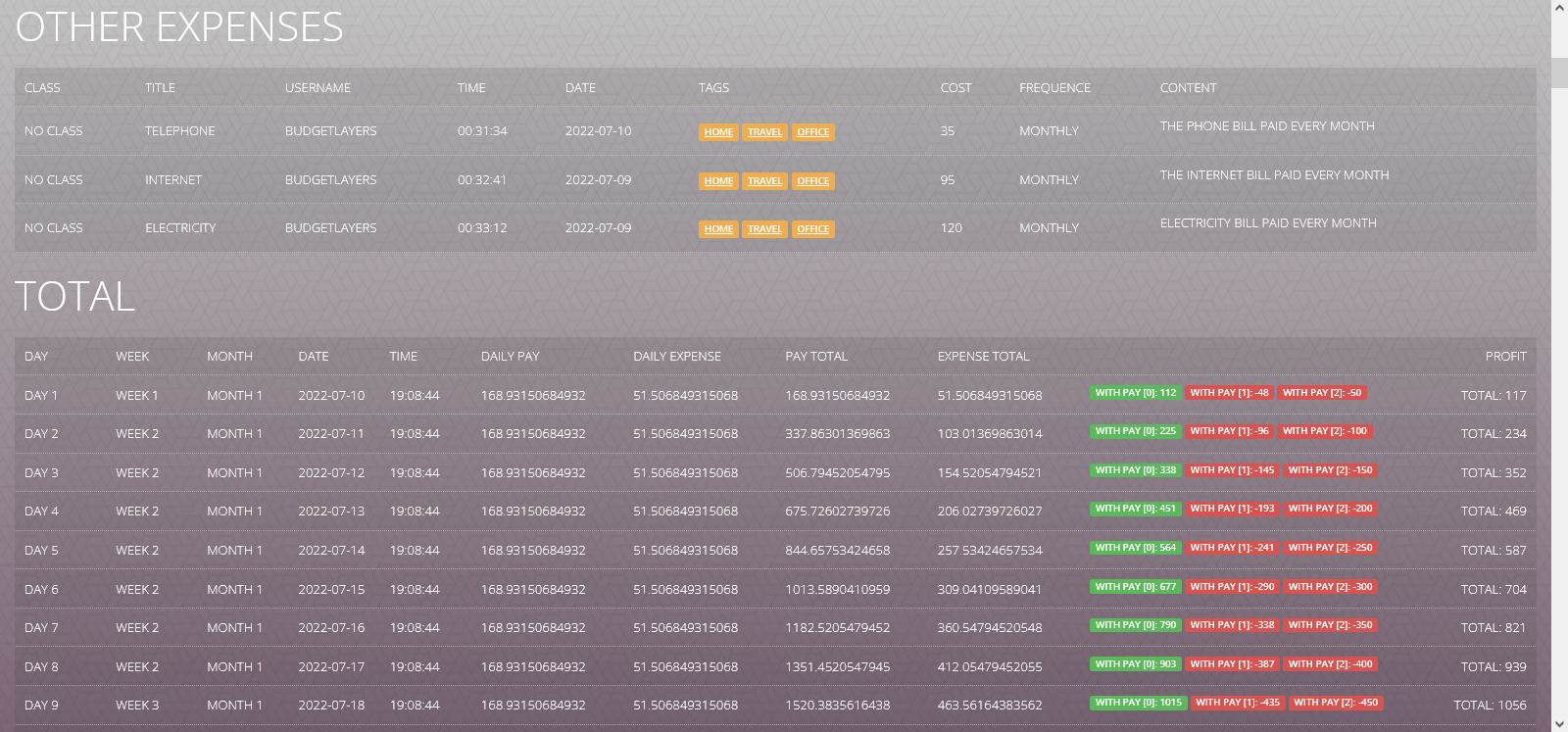The height and width of the screenshot is (732, 1568).
Task: Select the DAILY PAY column header
Action: coord(510,357)
